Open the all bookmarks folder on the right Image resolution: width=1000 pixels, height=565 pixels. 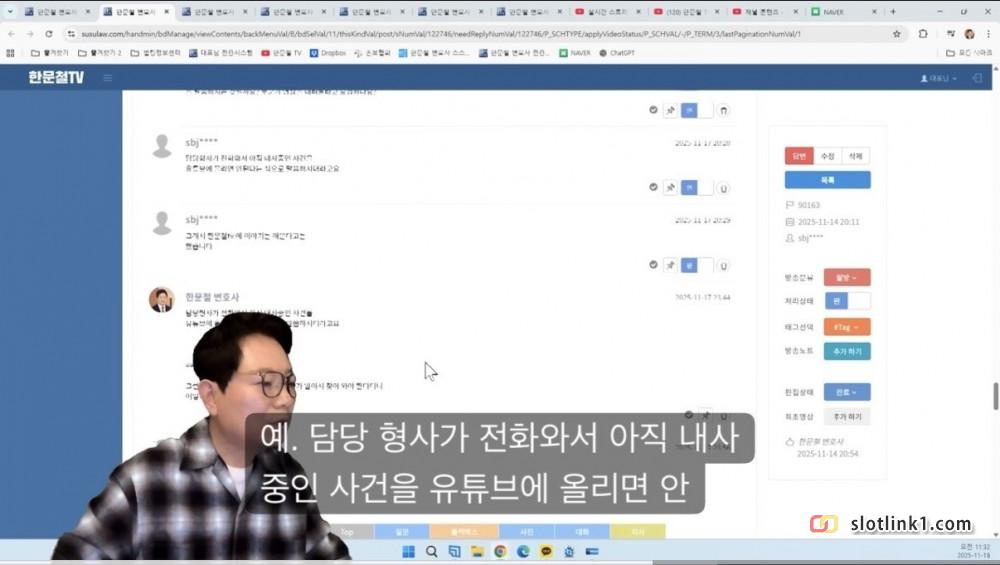[x=969, y=53]
